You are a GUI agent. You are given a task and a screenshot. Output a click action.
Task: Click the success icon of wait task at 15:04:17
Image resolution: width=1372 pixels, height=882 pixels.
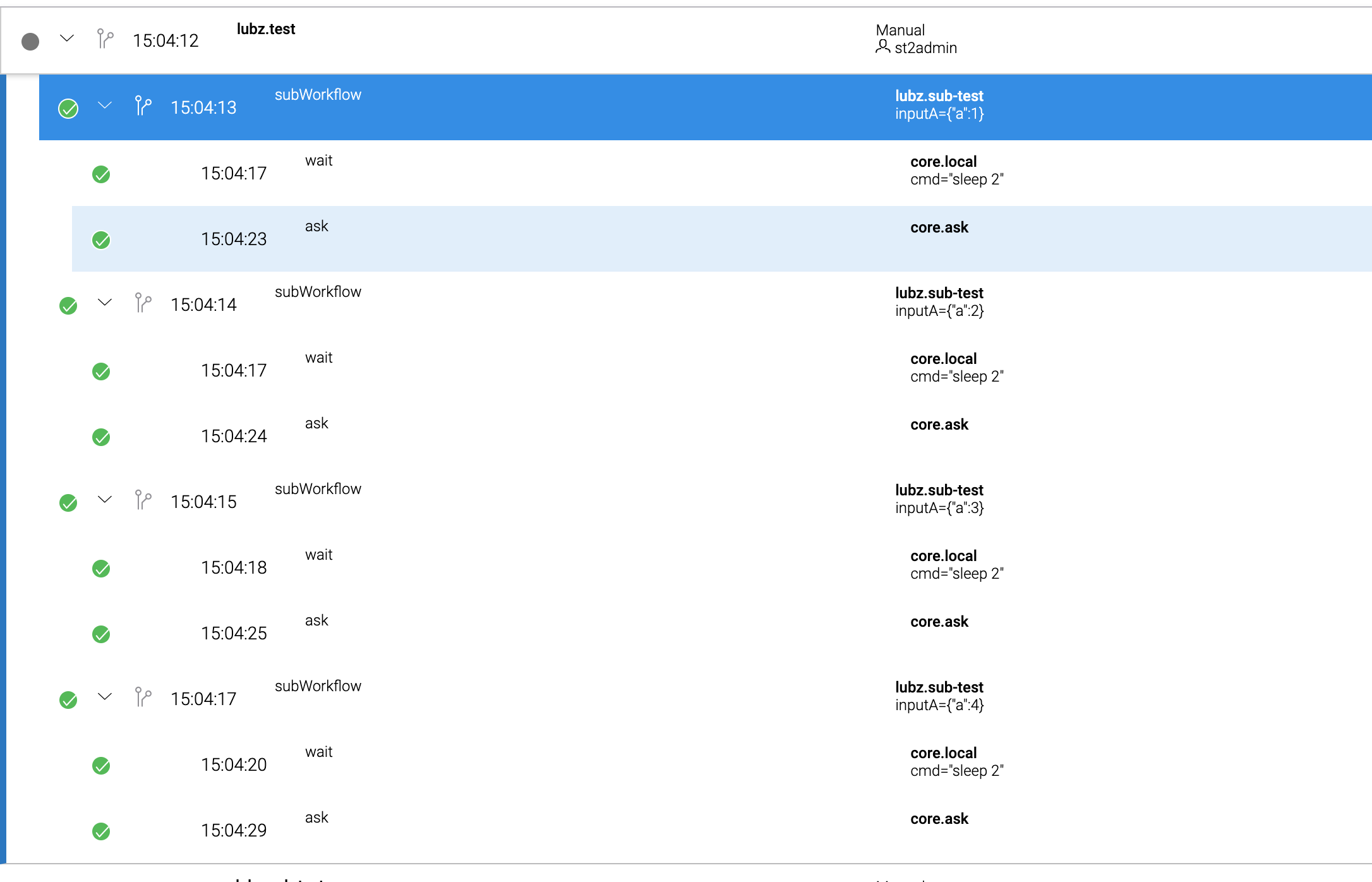coord(101,174)
